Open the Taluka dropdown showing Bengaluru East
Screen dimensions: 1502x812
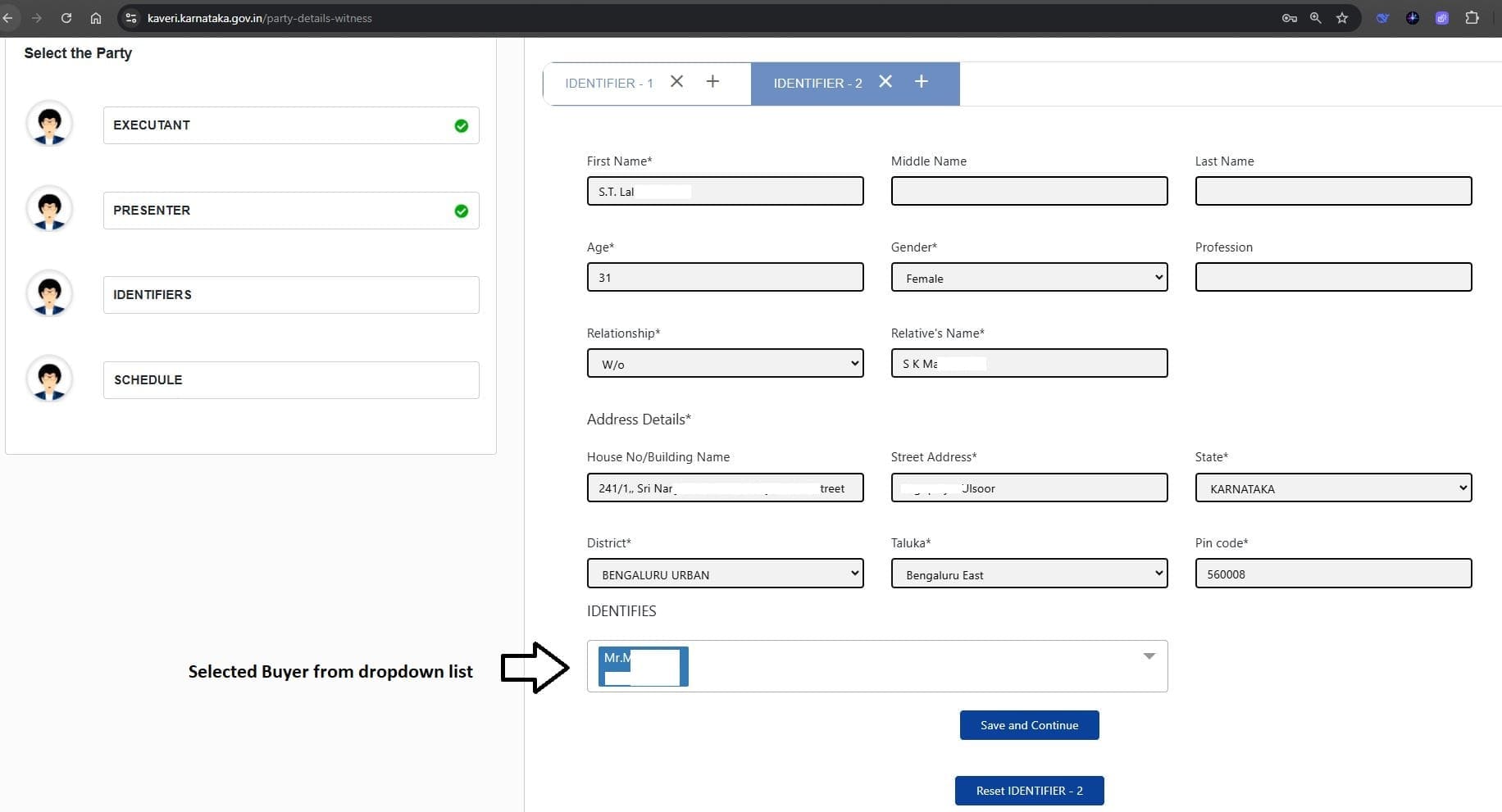pyautogui.click(x=1029, y=574)
